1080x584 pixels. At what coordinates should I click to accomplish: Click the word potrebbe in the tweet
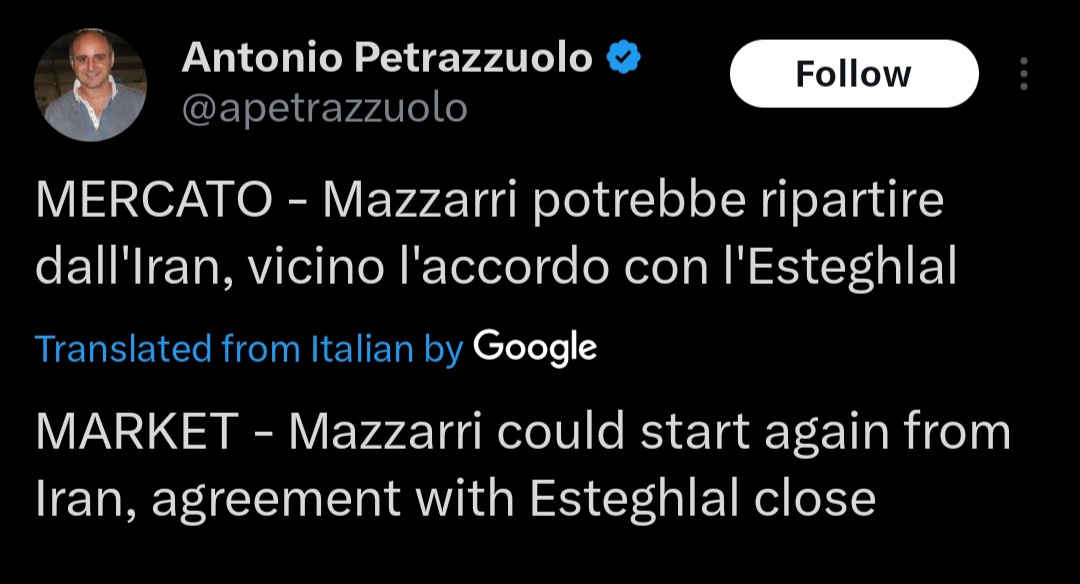tap(639, 201)
